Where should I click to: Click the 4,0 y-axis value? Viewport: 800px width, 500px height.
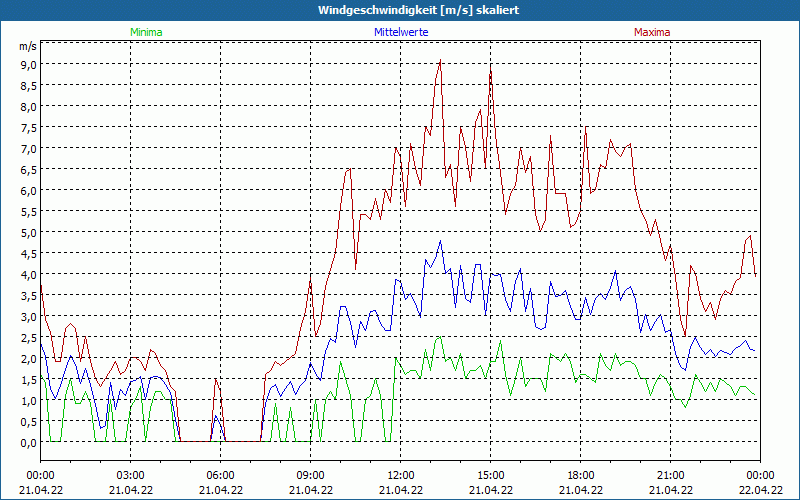point(28,274)
